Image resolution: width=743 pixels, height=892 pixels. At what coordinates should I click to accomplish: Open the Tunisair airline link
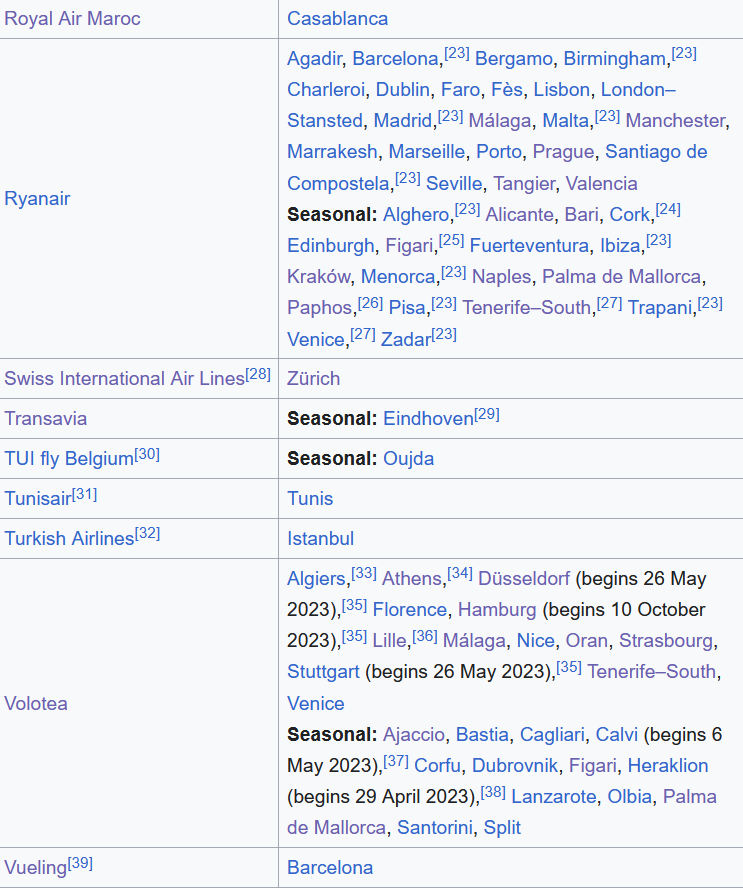click(x=37, y=499)
